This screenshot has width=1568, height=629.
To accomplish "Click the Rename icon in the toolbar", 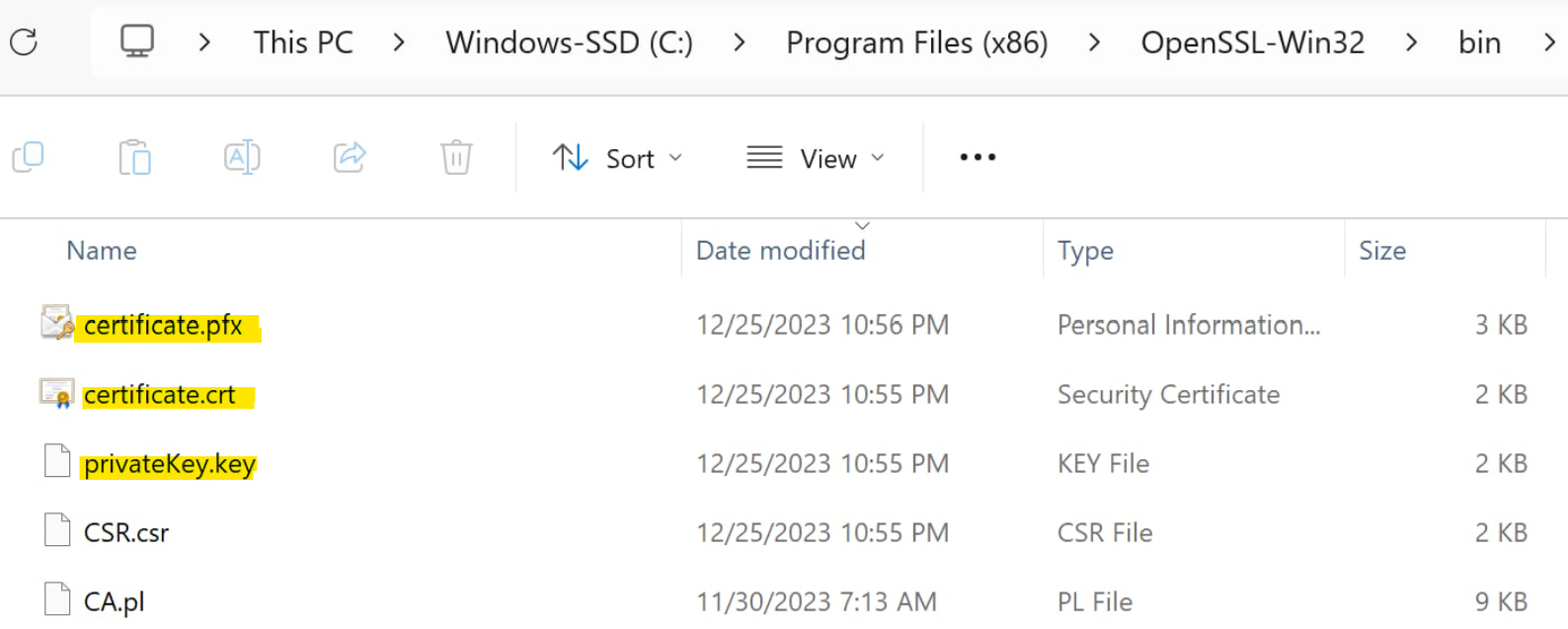I will point(242,157).
